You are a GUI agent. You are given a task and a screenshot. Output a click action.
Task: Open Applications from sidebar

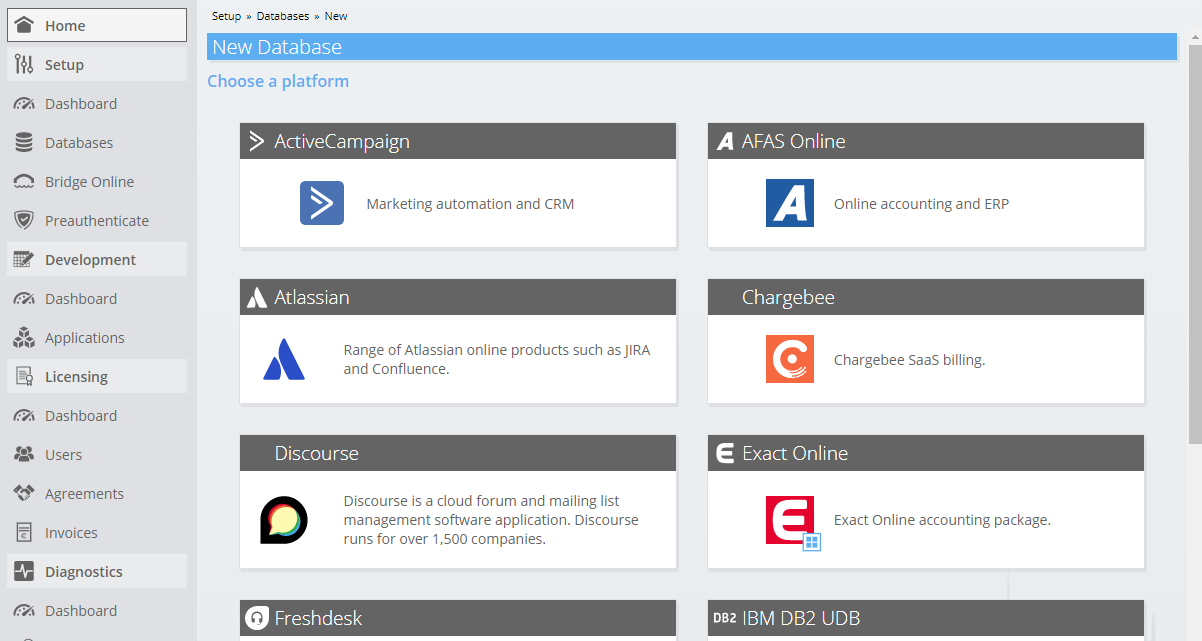pyautogui.click(x=97, y=338)
